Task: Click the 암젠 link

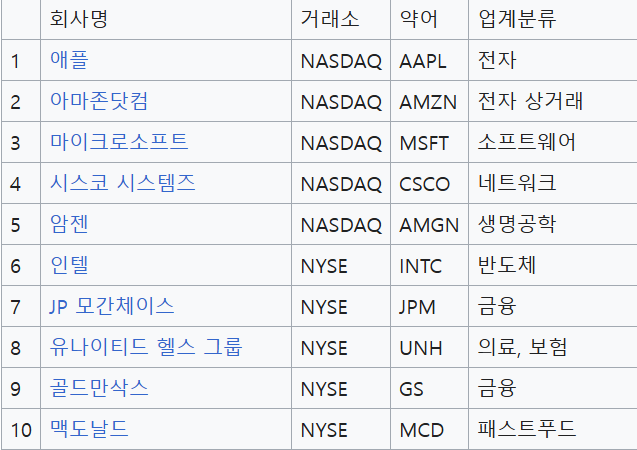Action: pos(69,224)
